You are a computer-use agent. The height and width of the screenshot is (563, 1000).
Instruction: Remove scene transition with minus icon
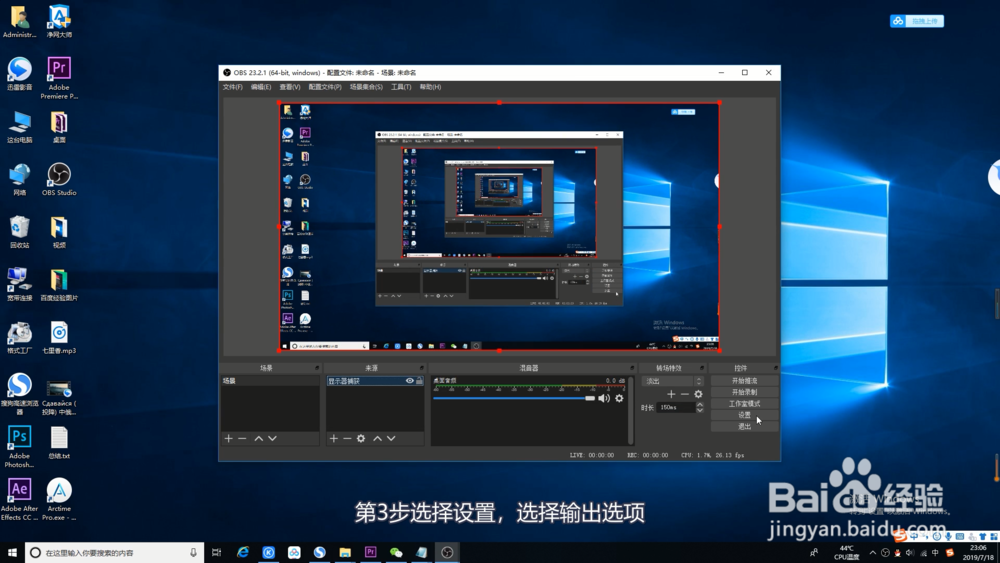tap(684, 394)
